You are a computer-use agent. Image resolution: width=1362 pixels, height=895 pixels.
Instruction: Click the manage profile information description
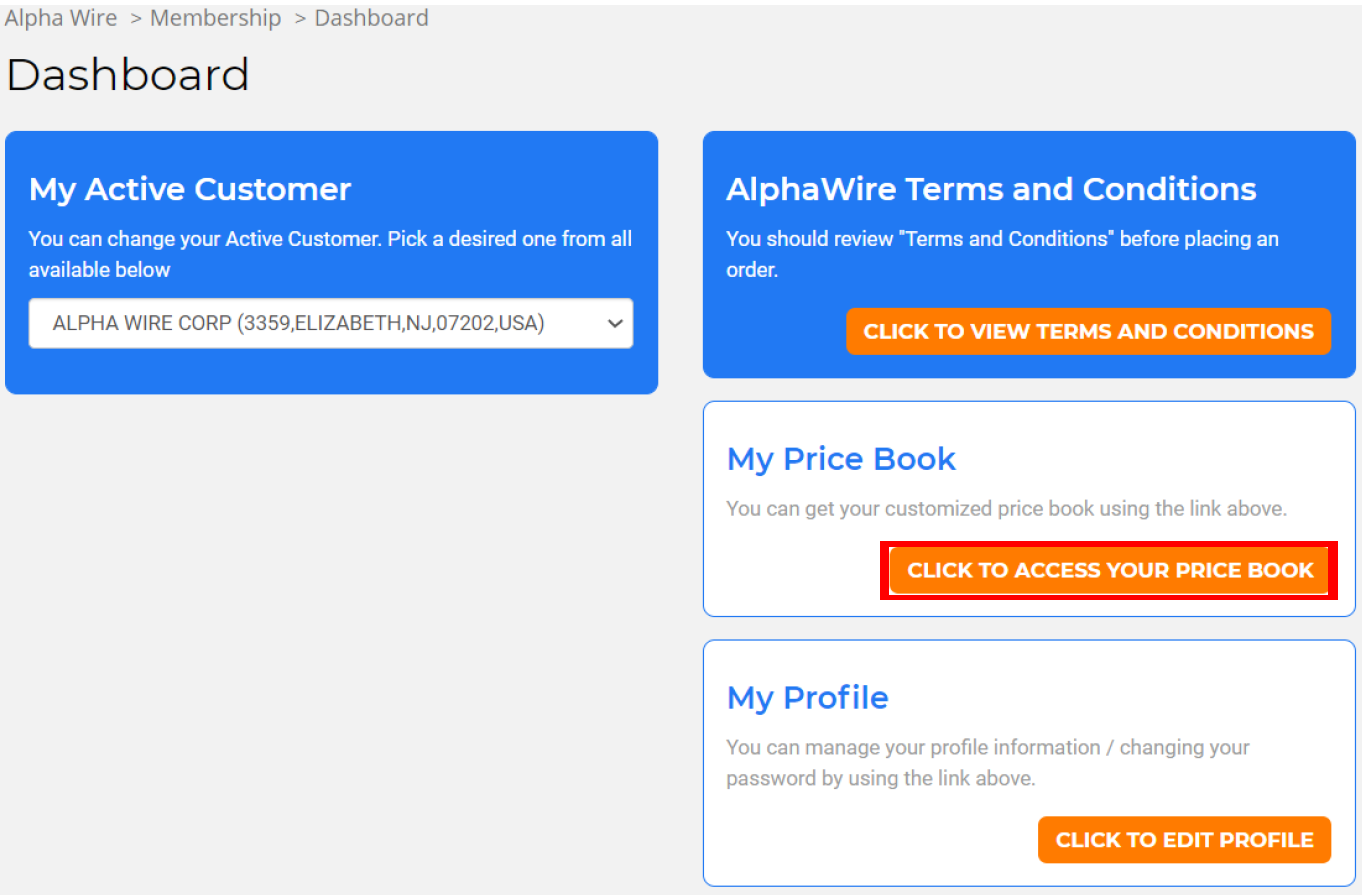[987, 762]
